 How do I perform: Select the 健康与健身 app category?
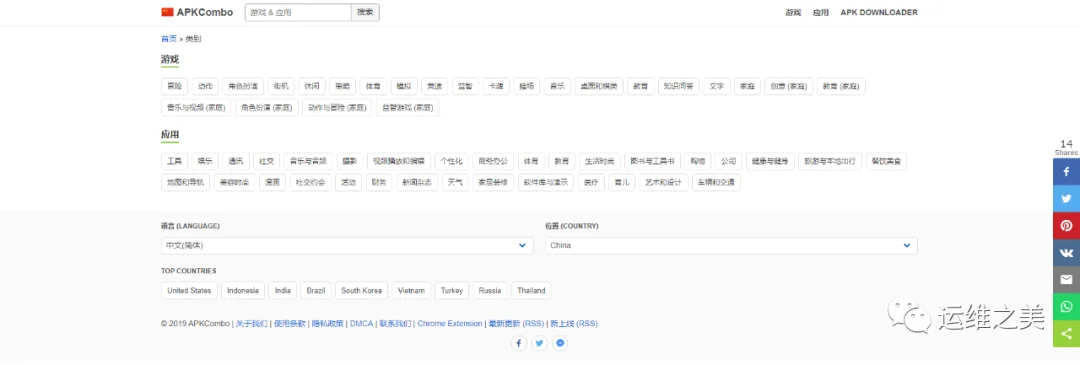771,161
